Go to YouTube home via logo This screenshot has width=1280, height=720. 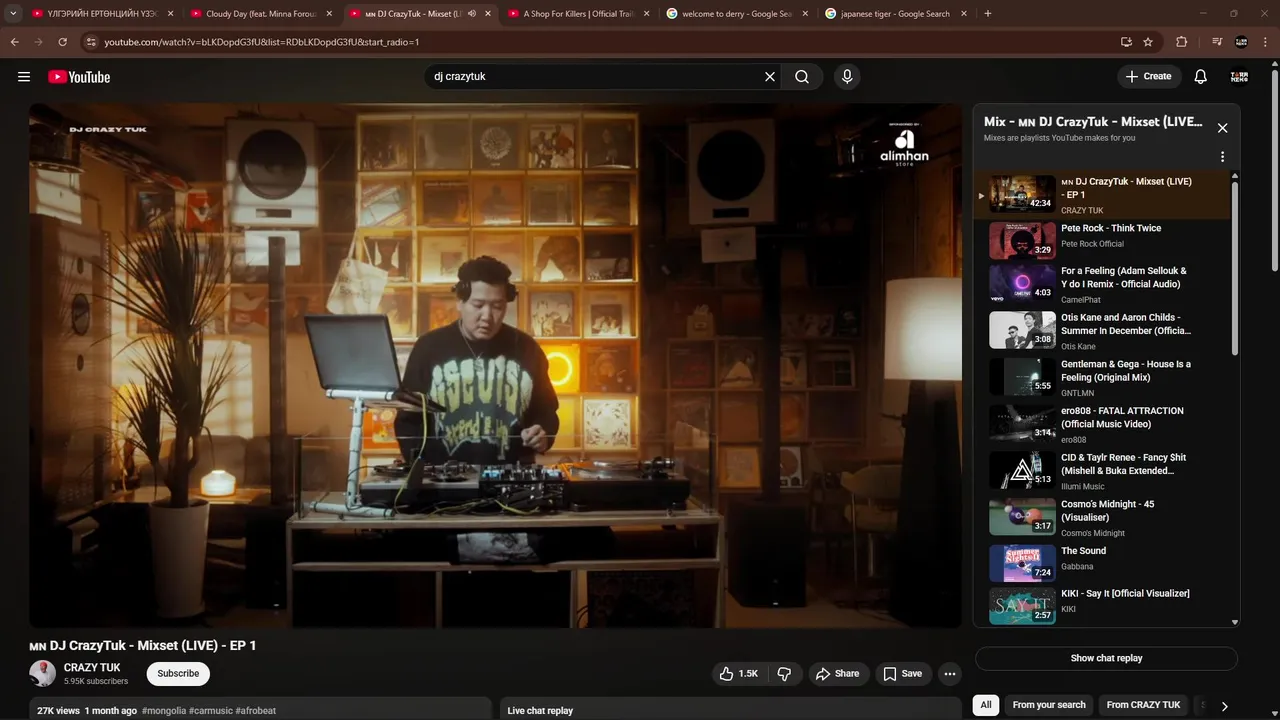click(x=79, y=77)
